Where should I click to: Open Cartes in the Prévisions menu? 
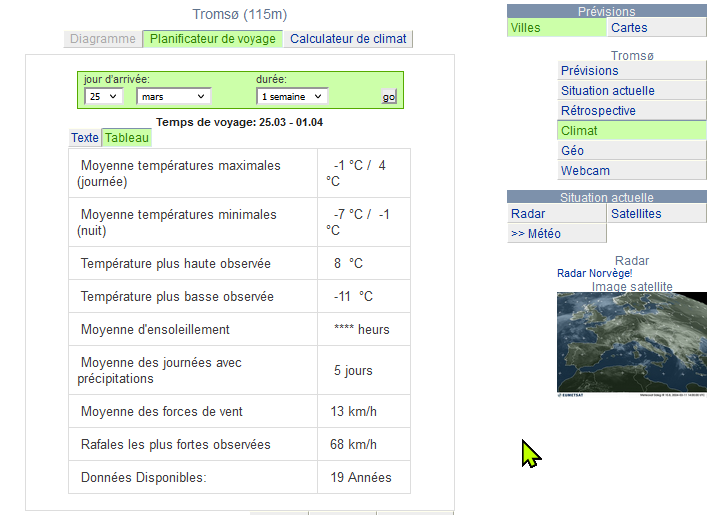pyautogui.click(x=657, y=28)
